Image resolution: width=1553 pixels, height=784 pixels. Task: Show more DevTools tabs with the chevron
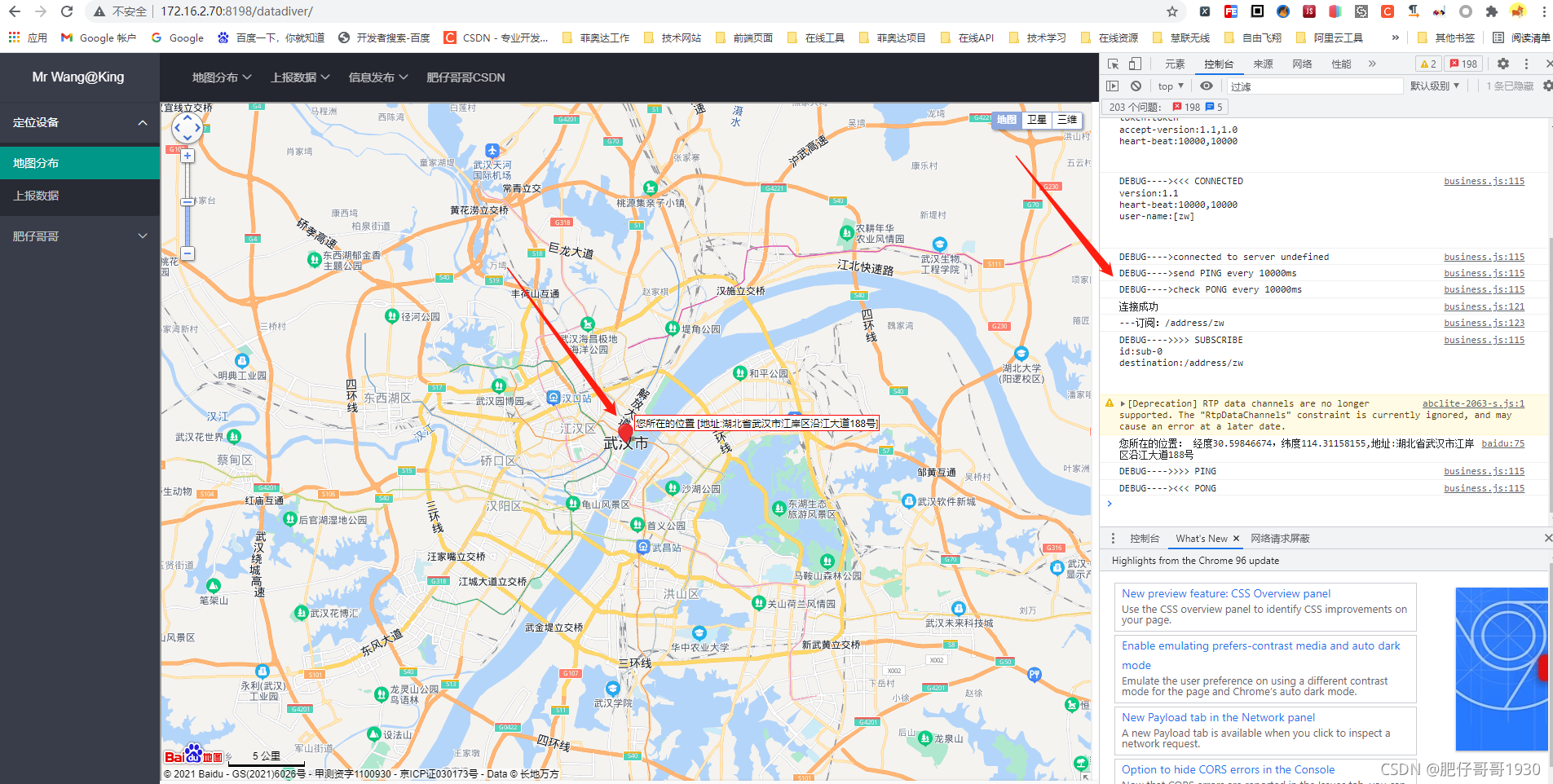[1372, 64]
